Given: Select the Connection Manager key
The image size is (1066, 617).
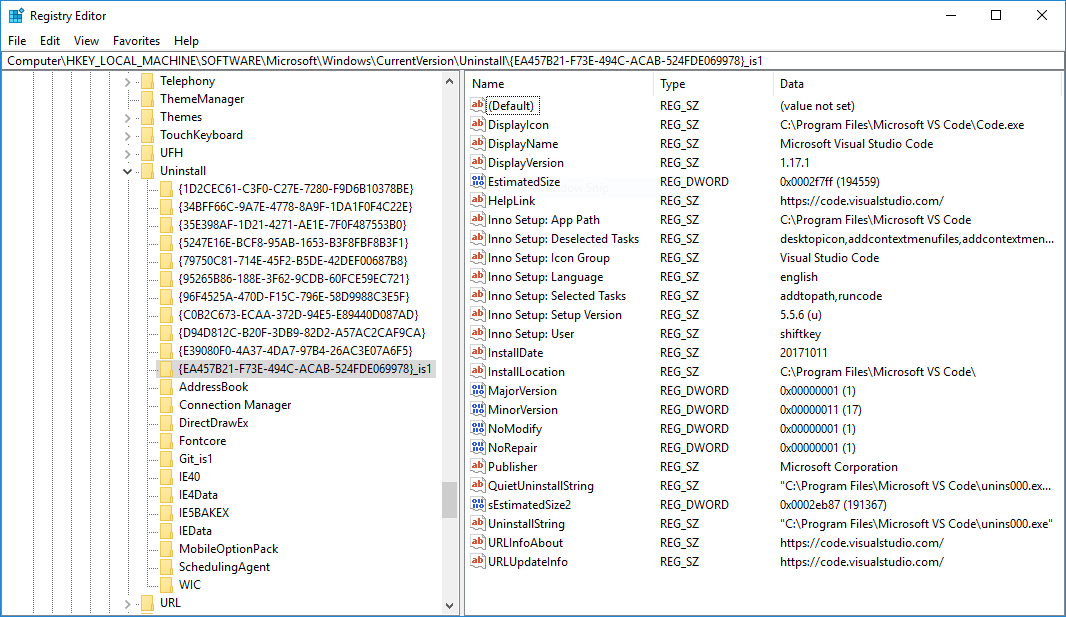Looking at the screenshot, I should [235, 405].
